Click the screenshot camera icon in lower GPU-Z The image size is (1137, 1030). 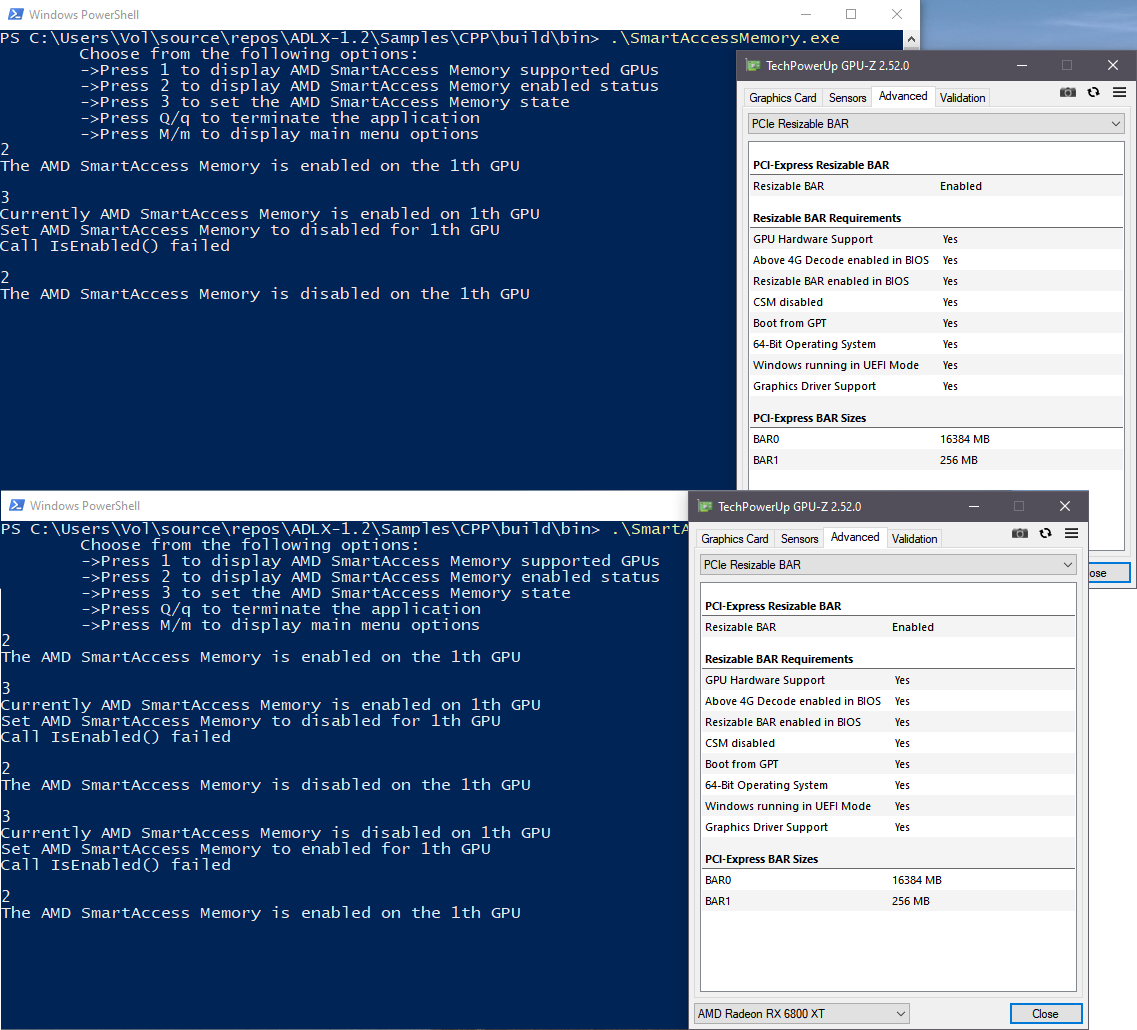coord(1020,533)
